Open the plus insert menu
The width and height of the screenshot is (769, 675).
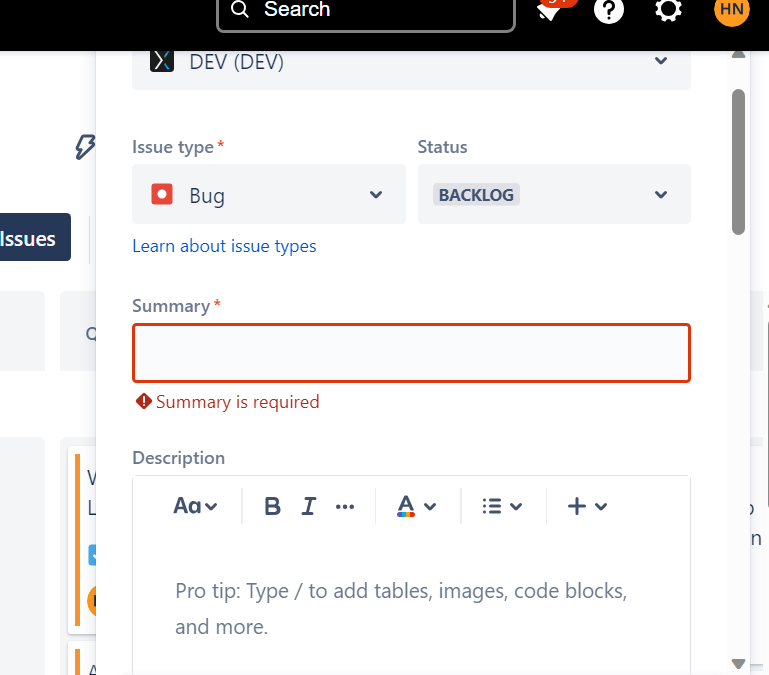(x=587, y=506)
